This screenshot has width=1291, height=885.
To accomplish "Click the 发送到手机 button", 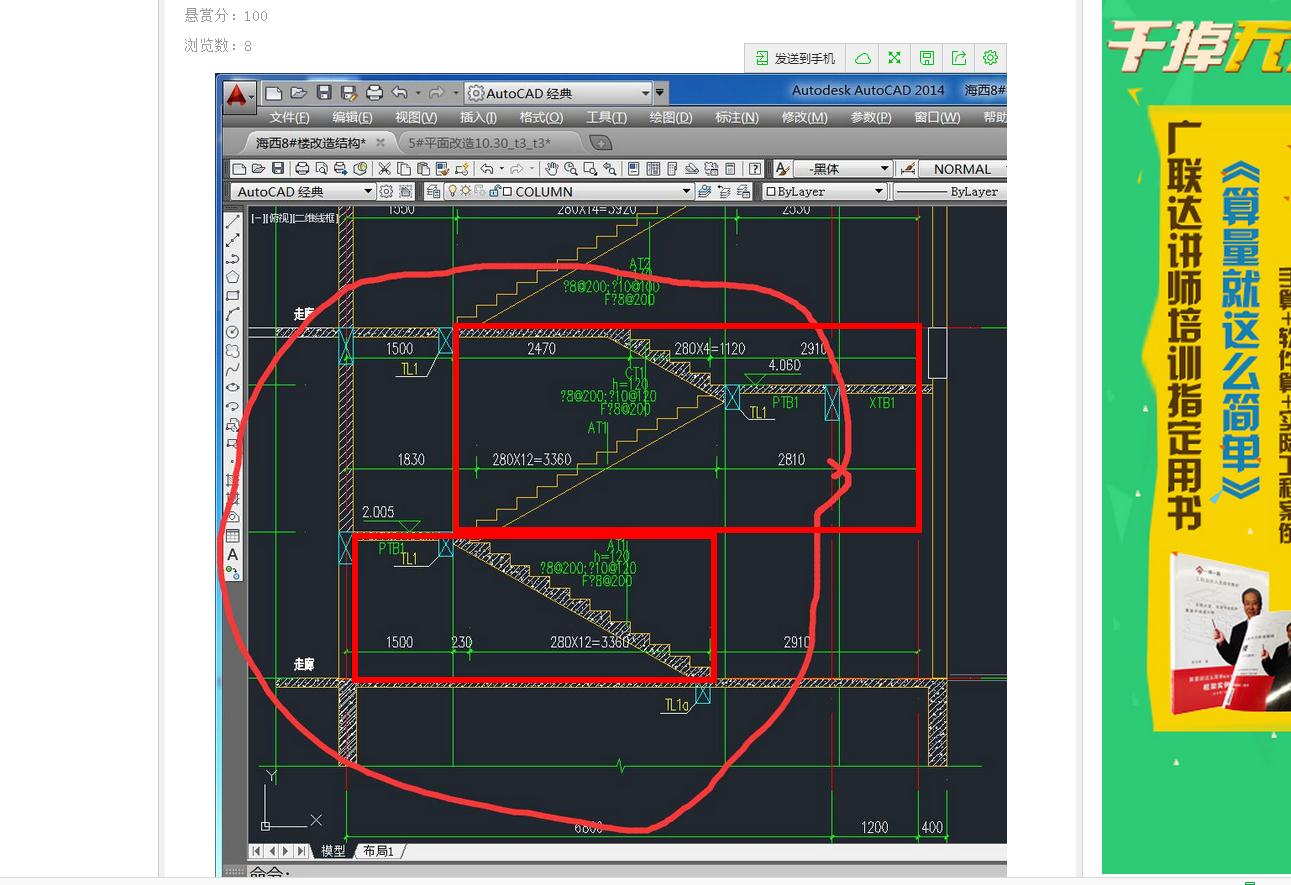I will 795,58.
